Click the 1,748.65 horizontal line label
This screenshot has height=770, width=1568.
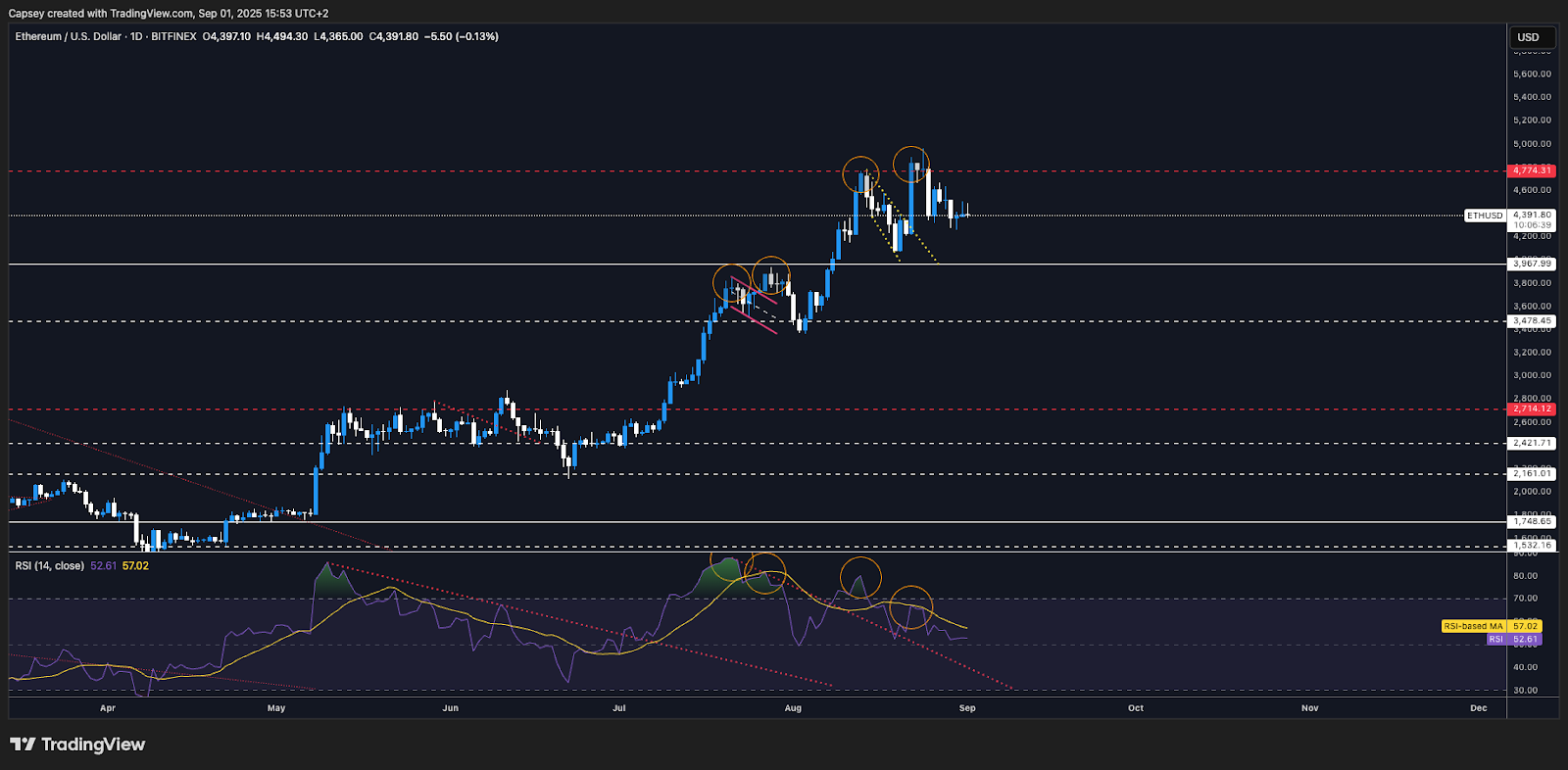pyautogui.click(x=1532, y=521)
